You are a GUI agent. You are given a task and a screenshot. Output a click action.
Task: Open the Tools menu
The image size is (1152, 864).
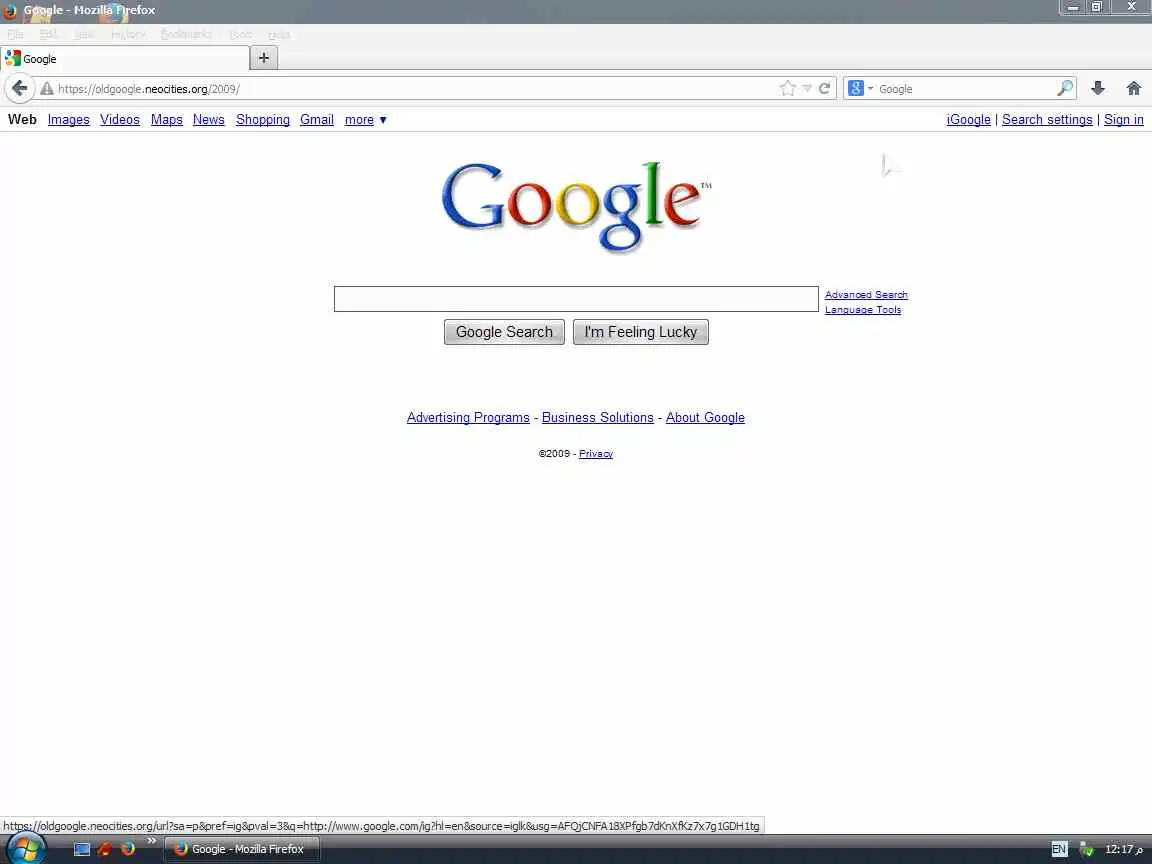click(240, 35)
